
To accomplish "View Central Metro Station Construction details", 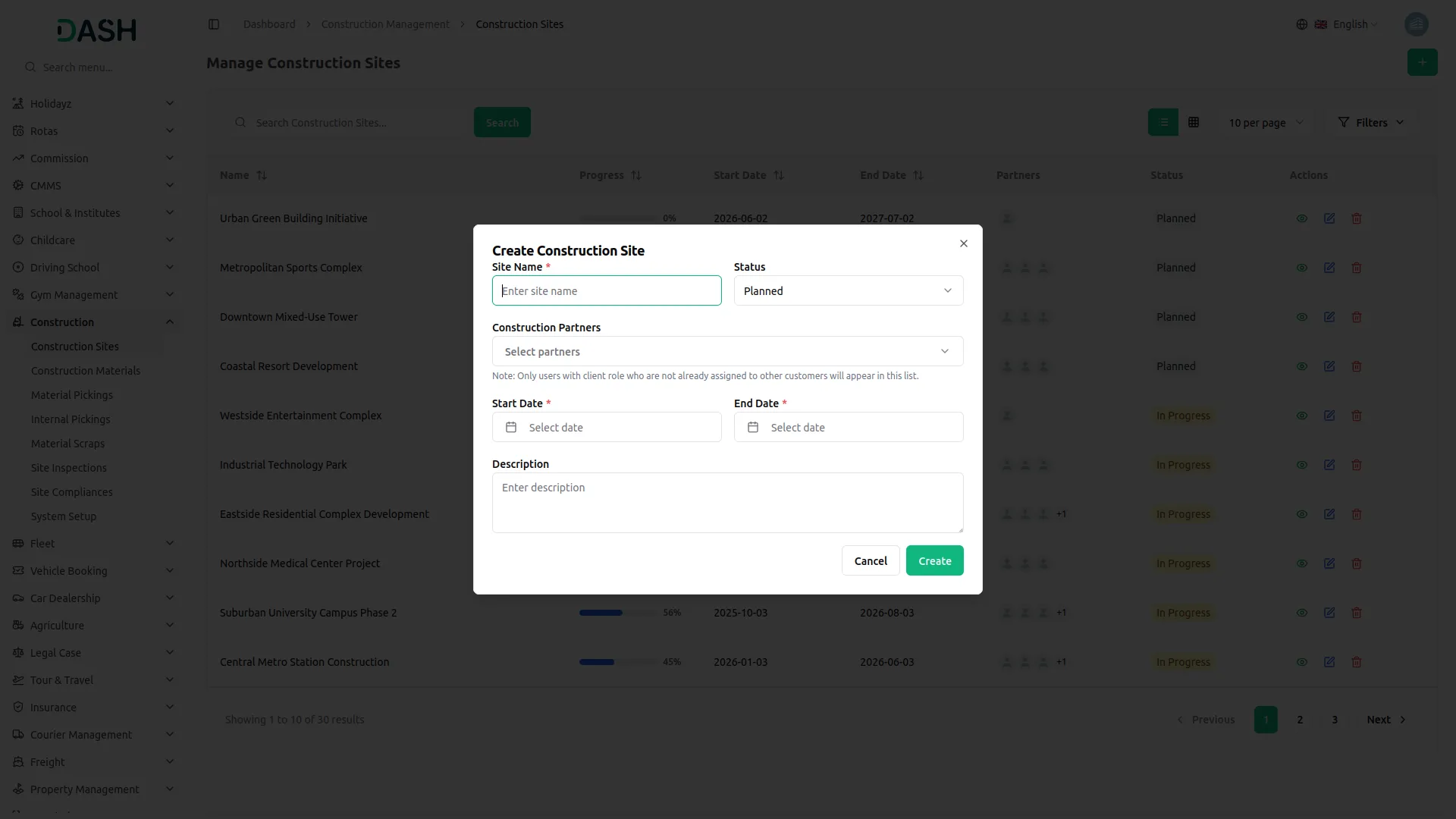I will [x=1302, y=662].
